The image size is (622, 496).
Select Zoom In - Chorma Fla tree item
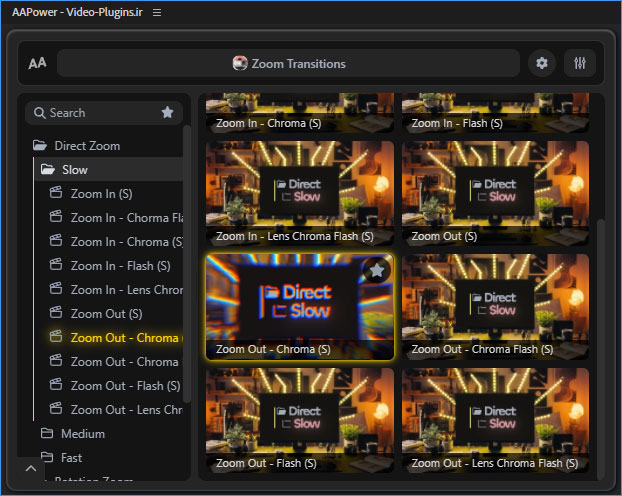pos(127,218)
